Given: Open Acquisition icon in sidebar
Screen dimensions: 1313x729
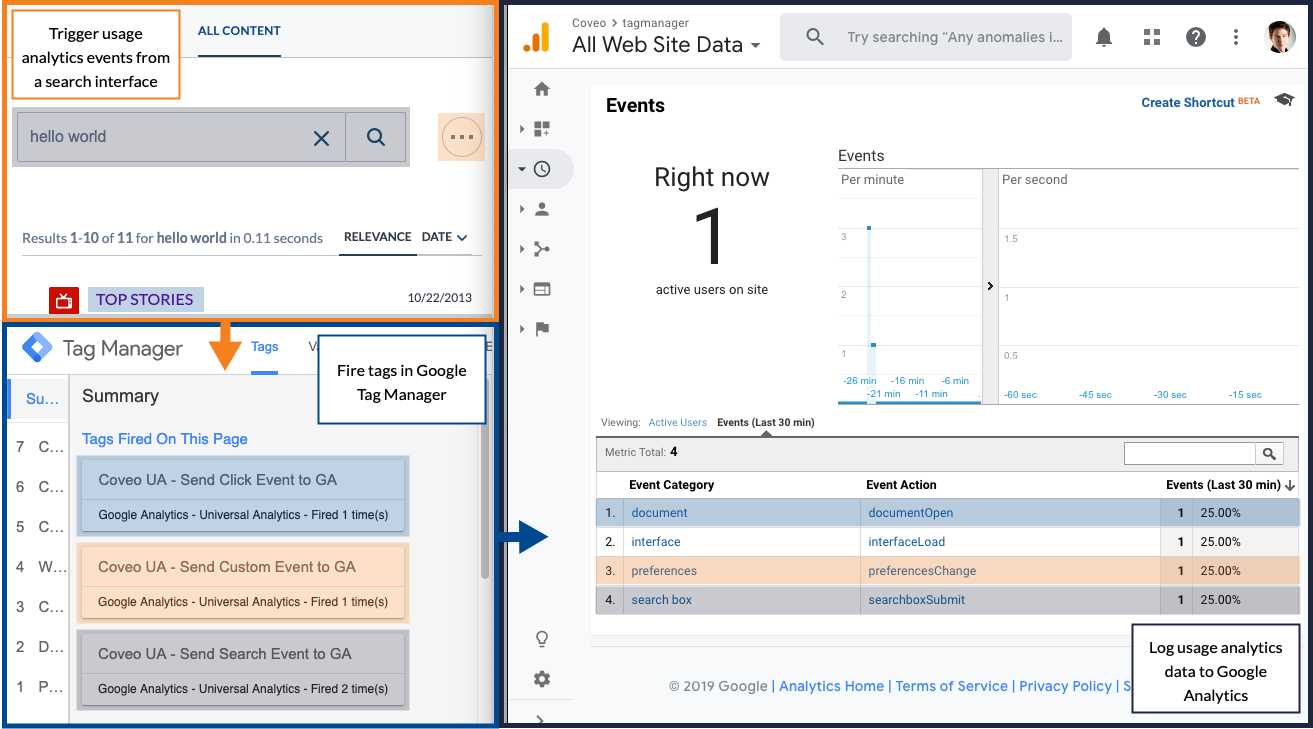Looking at the screenshot, I should (x=542, y=249).
